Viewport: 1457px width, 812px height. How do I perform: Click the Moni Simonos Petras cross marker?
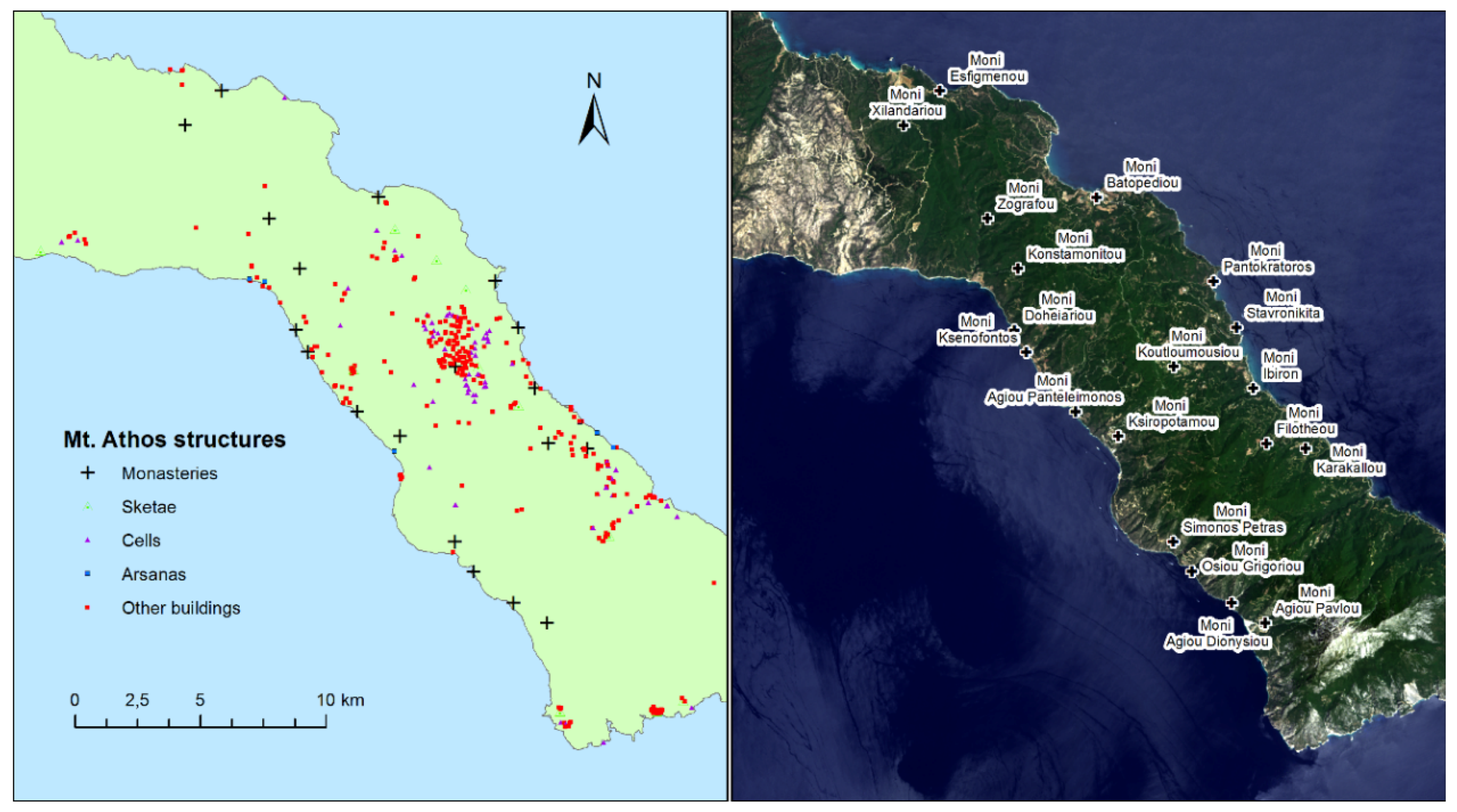(1173, 542)
